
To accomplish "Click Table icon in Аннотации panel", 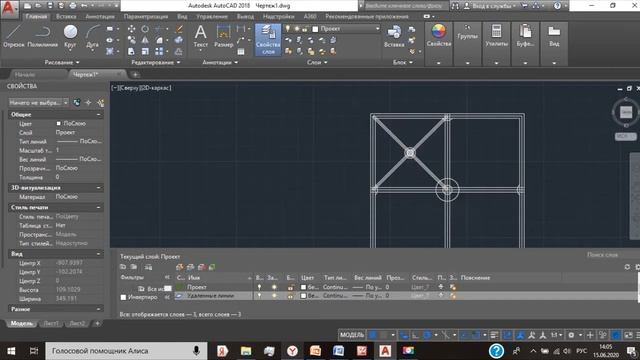I will [241, 51].
